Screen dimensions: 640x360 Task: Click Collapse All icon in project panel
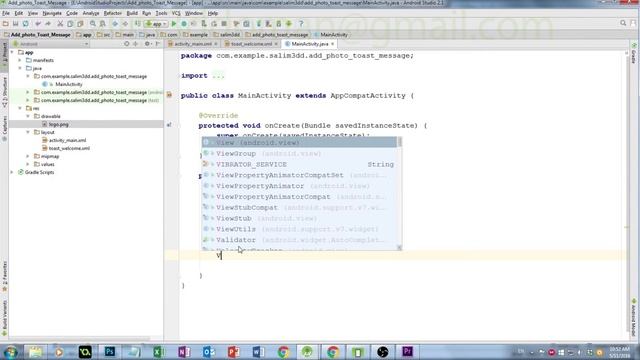point(136,44)
